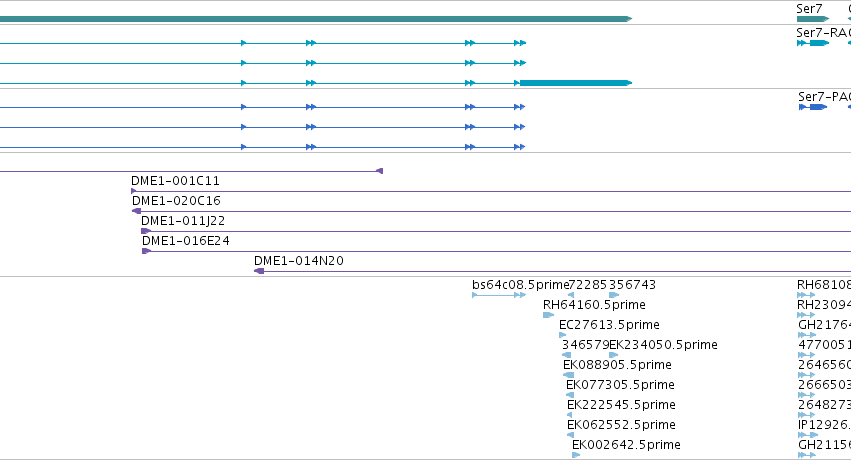Click the 346579 EST label

585,345
